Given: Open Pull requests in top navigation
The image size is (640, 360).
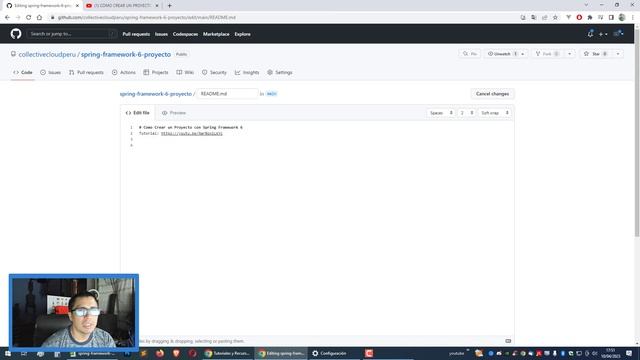Looking at the screenshot, I should point(136,34).
